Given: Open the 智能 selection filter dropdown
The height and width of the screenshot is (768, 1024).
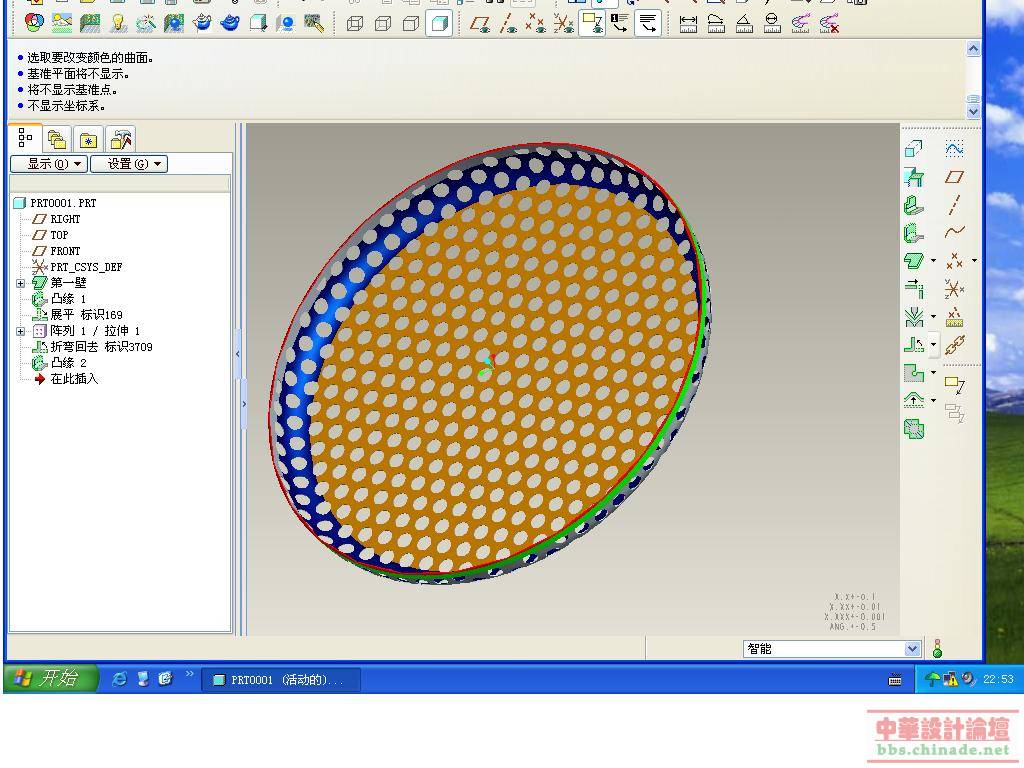Looking at the screenshot, I should tap(912, 649).
